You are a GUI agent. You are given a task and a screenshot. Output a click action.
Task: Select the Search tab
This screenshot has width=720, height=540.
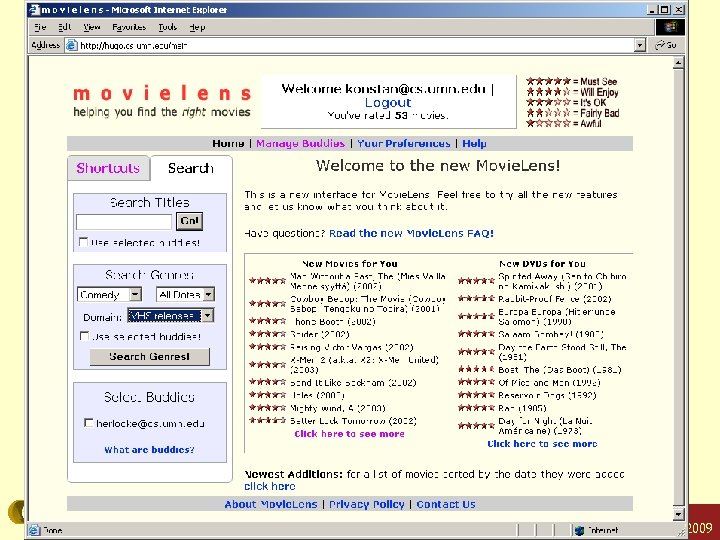191,168
